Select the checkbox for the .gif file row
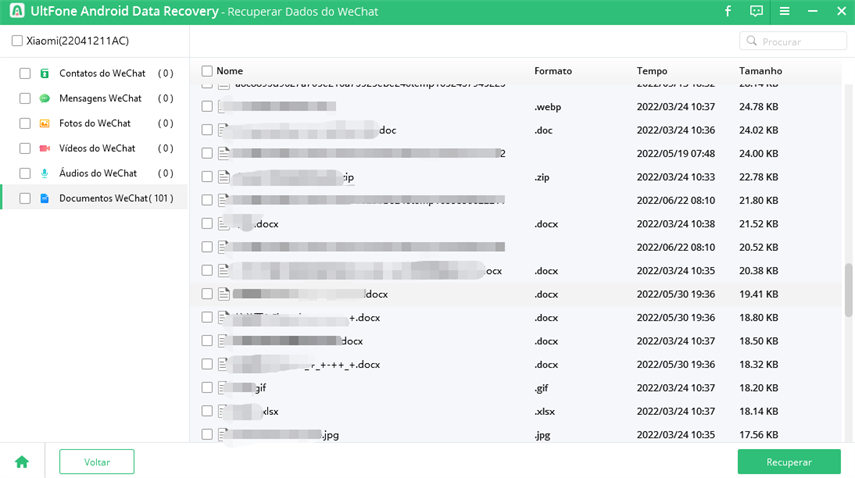Viewport: 855px width, 478px height. (x=207, y=387)
